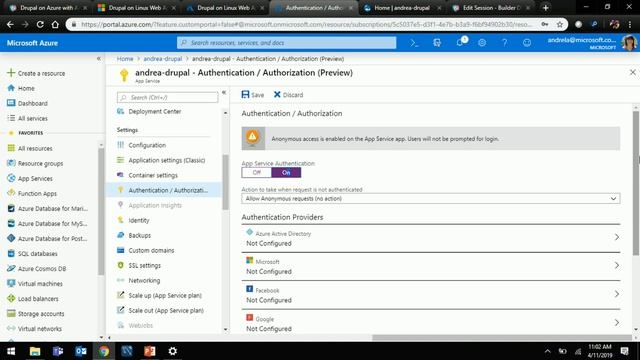Click Home breadcrumb link
The width and height of the screenshot is (640, 360).
coord(125,59)
